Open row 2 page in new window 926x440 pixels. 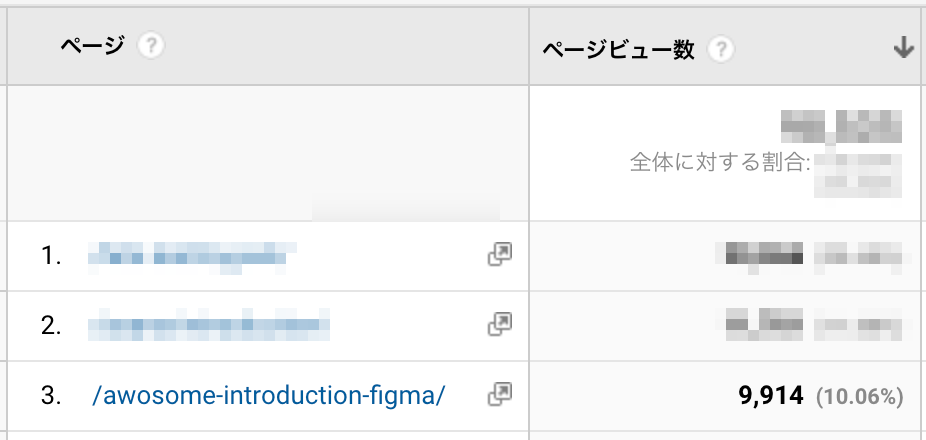(499, 324)
